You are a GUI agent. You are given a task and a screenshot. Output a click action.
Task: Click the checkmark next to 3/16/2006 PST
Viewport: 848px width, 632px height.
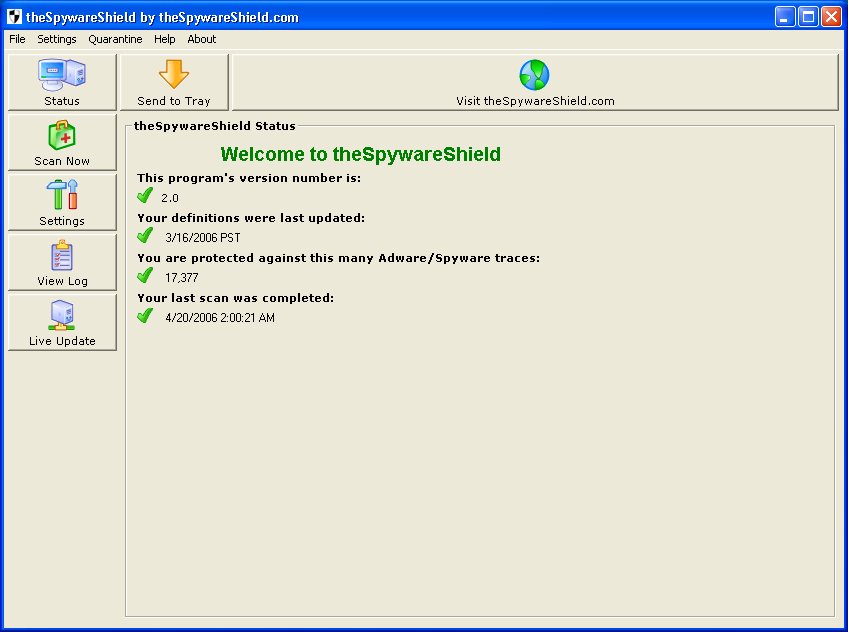[x=145, y=235]
